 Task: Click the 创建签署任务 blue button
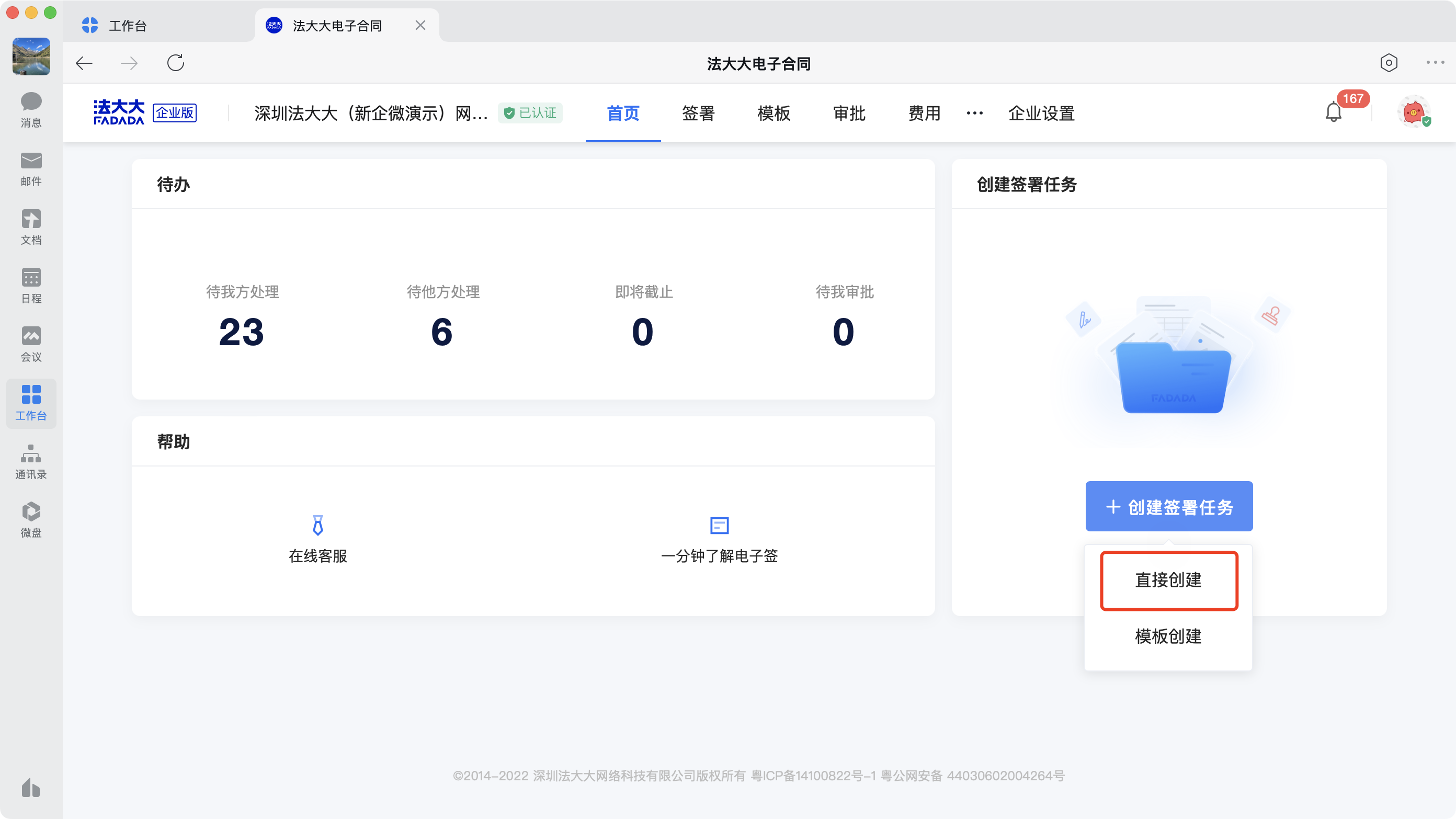(x=1169, y=506)
